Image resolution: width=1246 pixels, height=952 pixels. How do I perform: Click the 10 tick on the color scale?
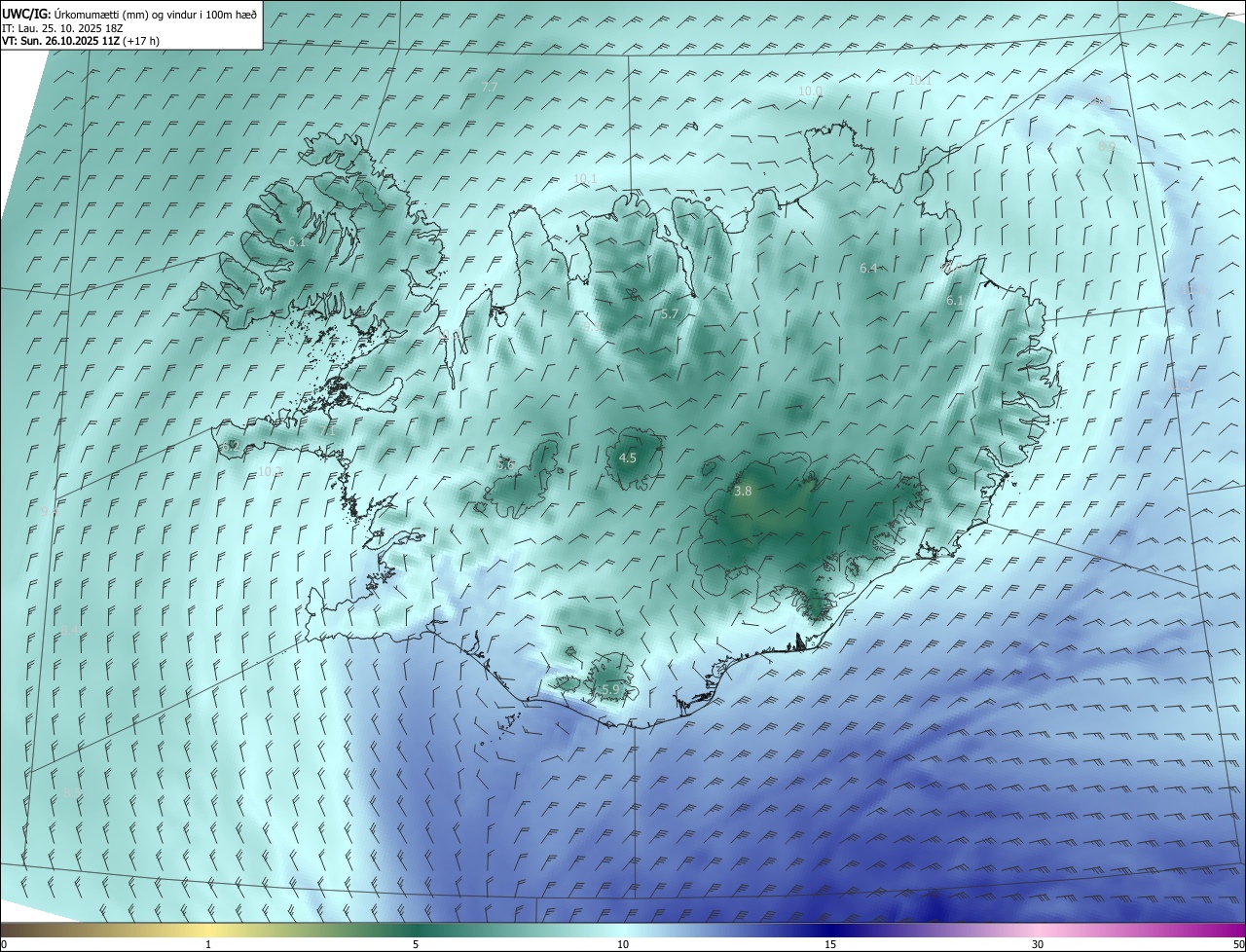click(x=623, y=944)
